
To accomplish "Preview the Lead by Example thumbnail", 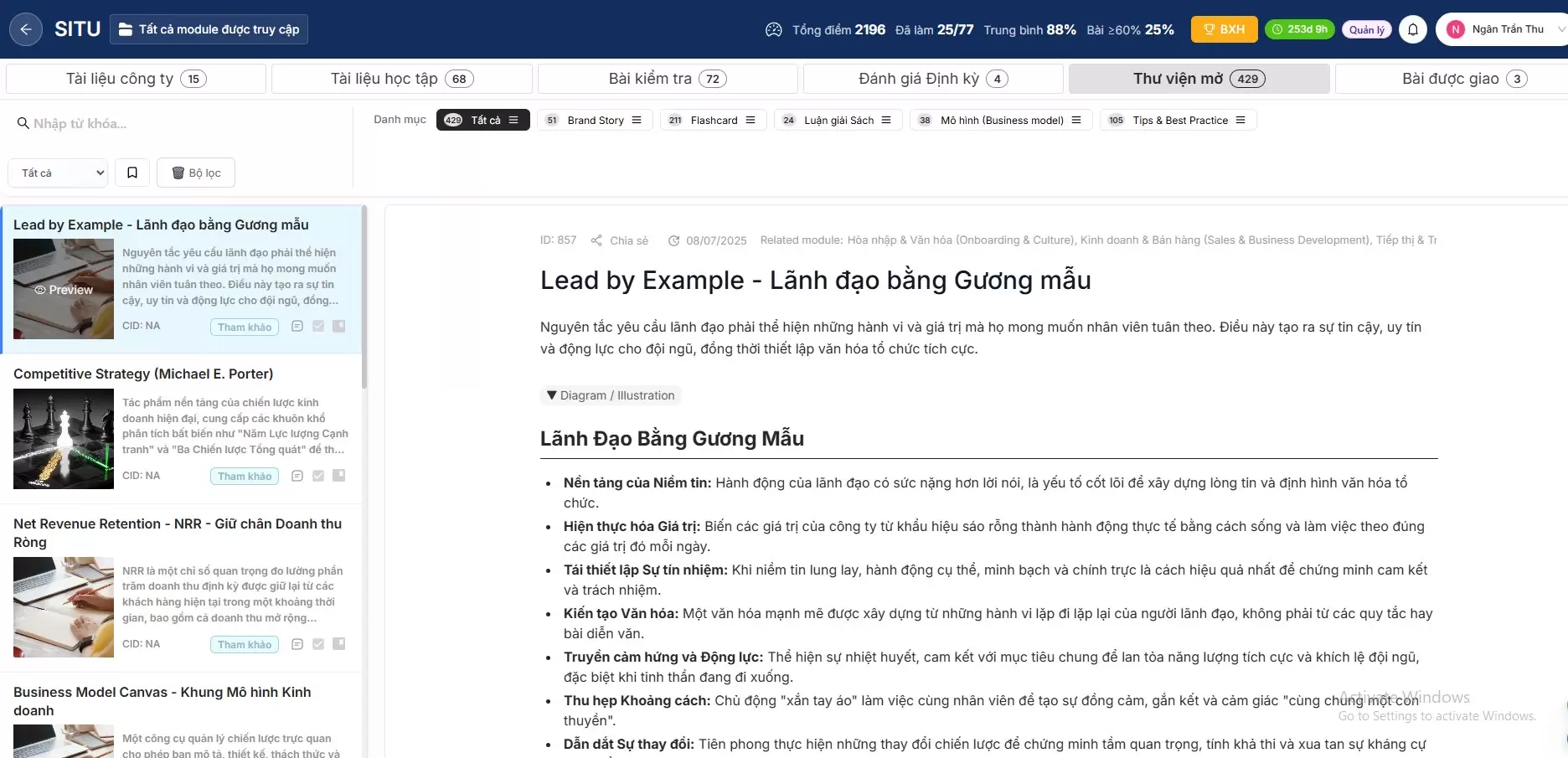I will pyautogui.click(x=64, y=289).
